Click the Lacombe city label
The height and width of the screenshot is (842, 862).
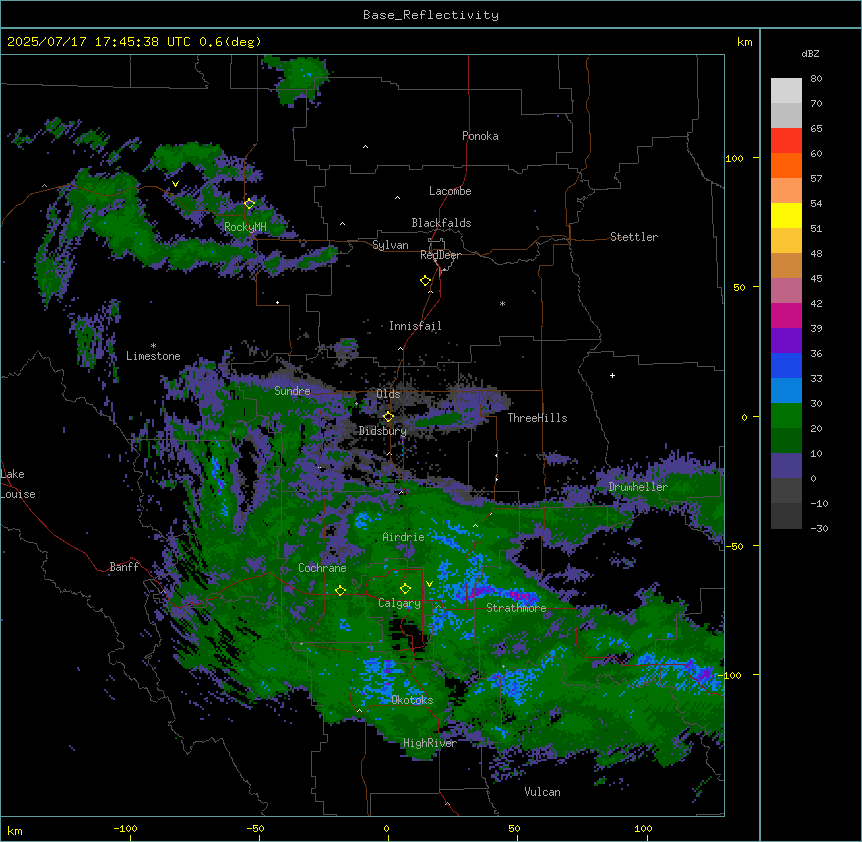pos(450,191)
